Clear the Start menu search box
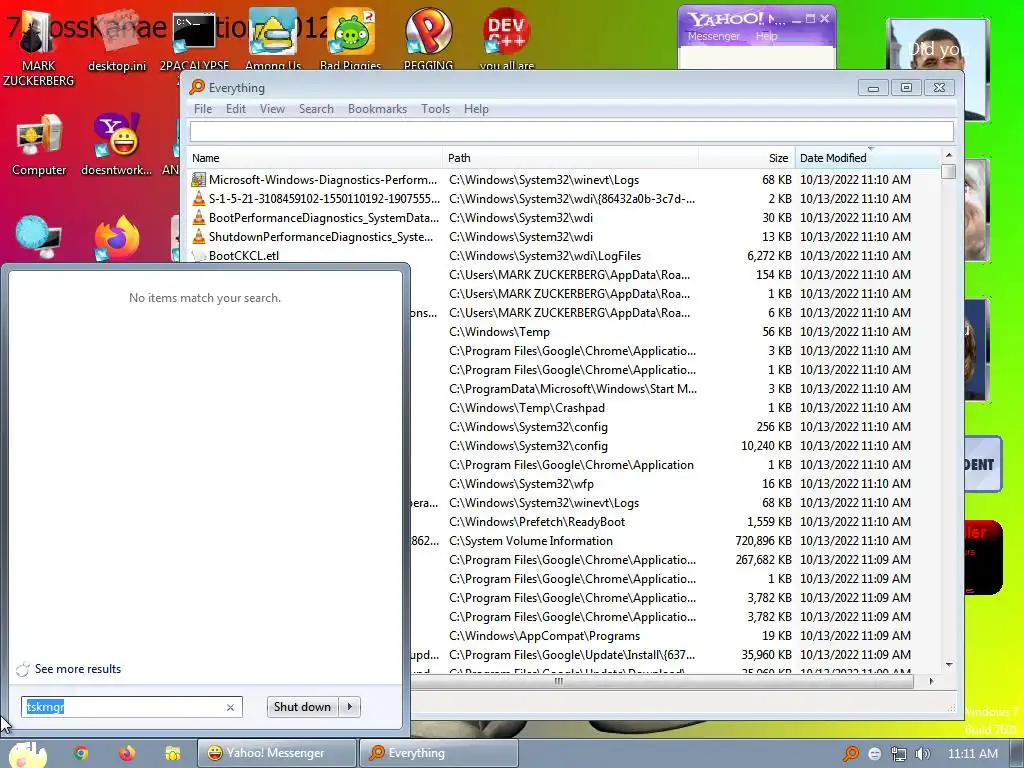 (230, 707)
